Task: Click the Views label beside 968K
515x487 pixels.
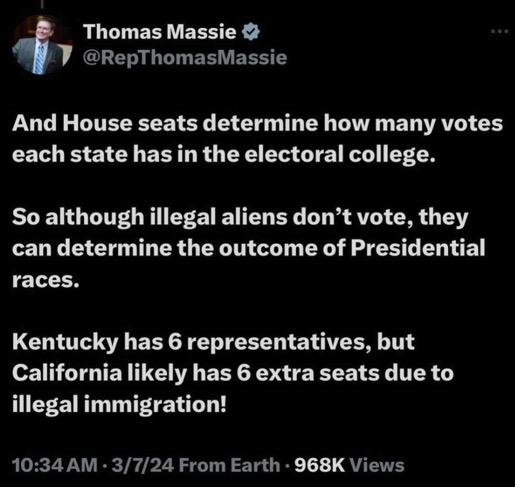Action: [377, 465]
